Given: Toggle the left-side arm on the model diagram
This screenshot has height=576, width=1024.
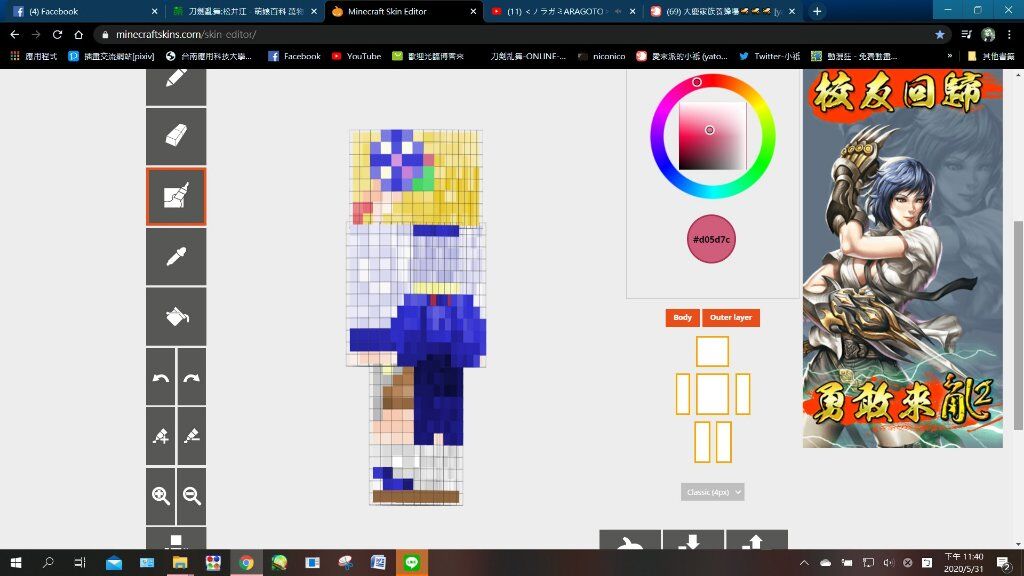Looking at the screenshot, I should point(682,394).
